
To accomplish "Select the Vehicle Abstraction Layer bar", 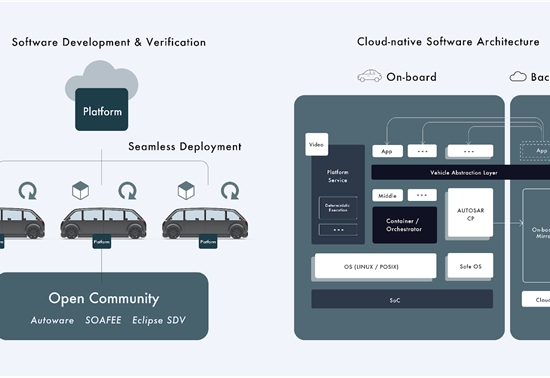I will coord(461,173).
